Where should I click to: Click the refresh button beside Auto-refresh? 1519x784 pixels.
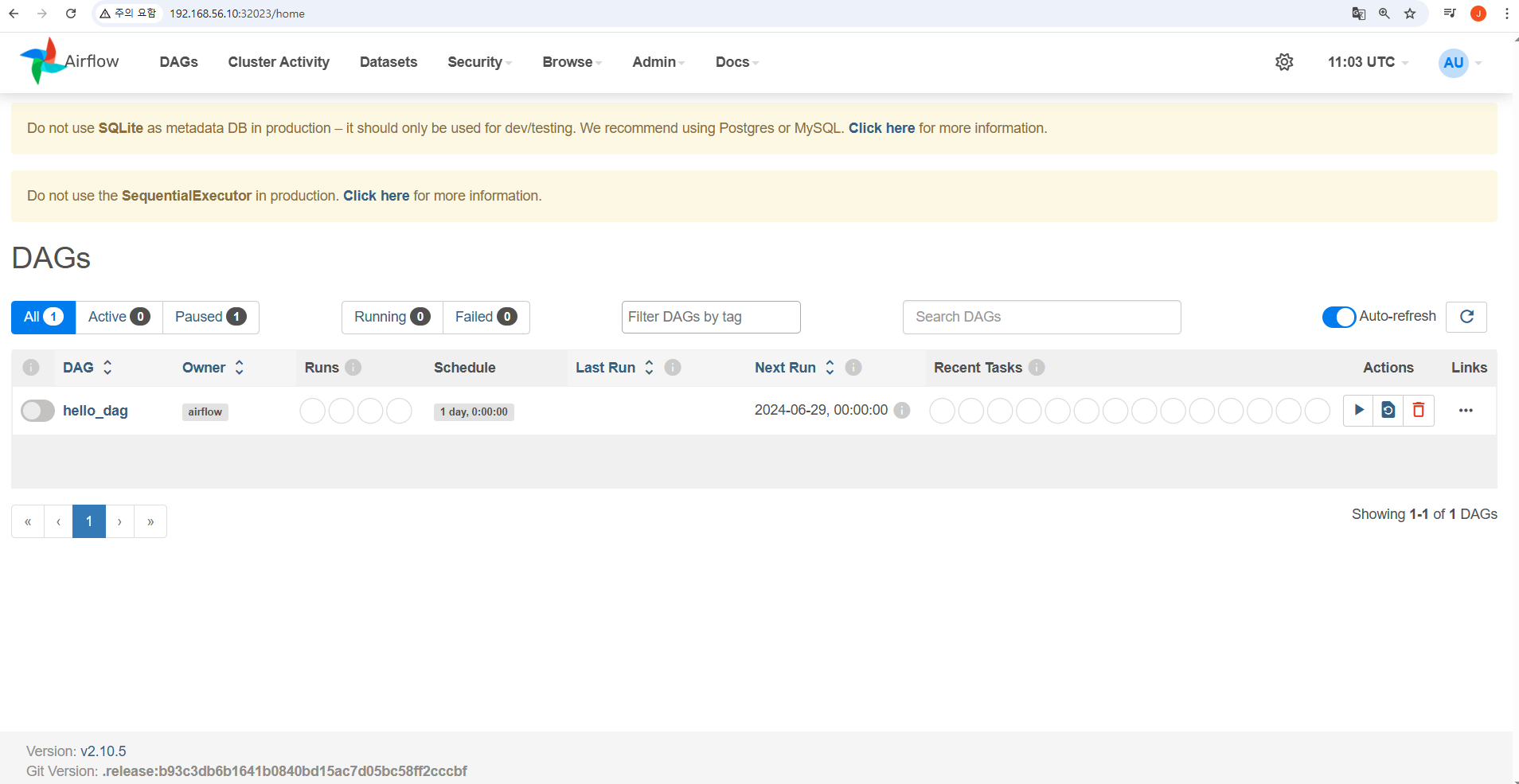(x=1466, y=317)
